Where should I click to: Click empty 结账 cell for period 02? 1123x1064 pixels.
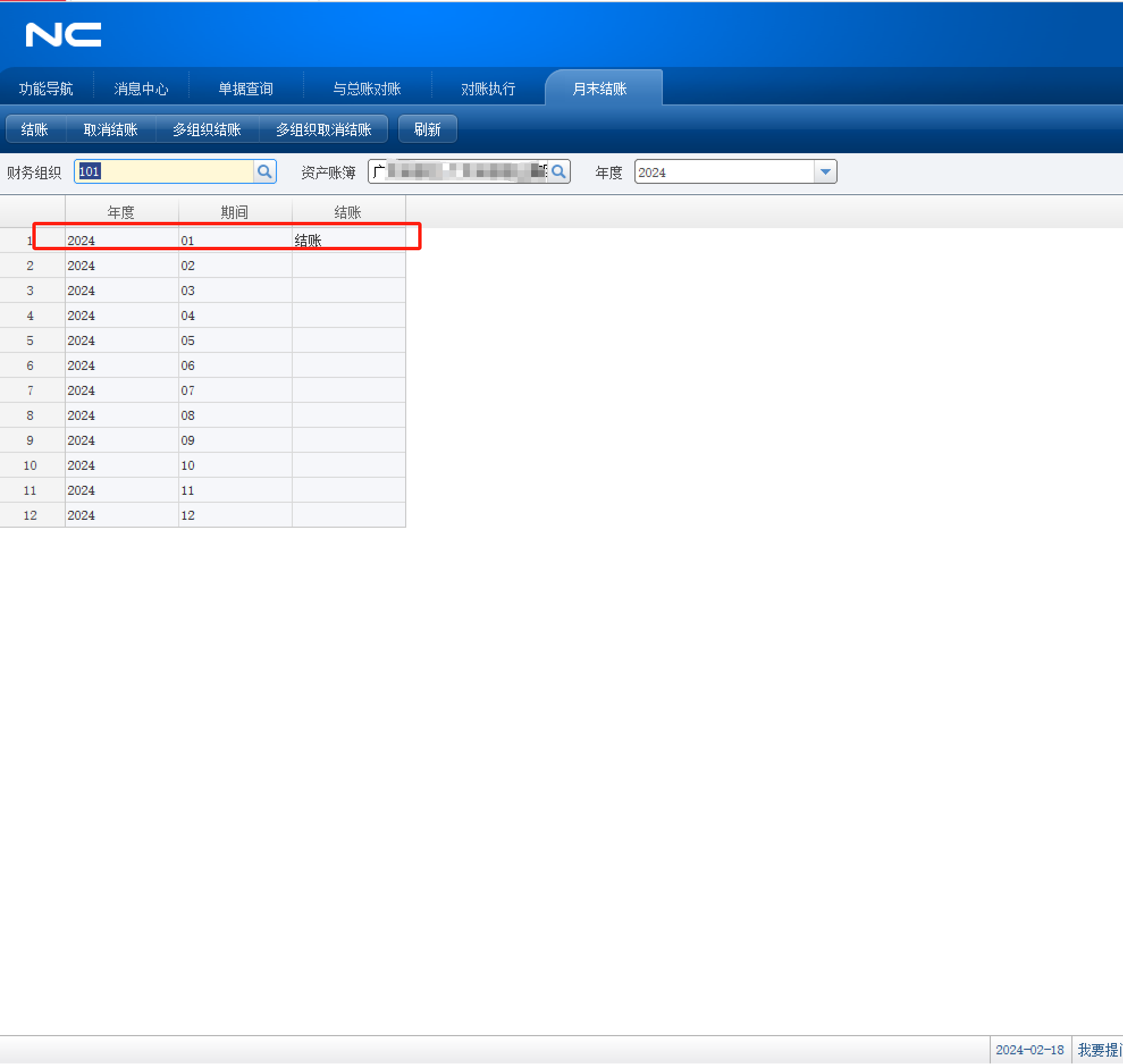[x=348, y=266]
